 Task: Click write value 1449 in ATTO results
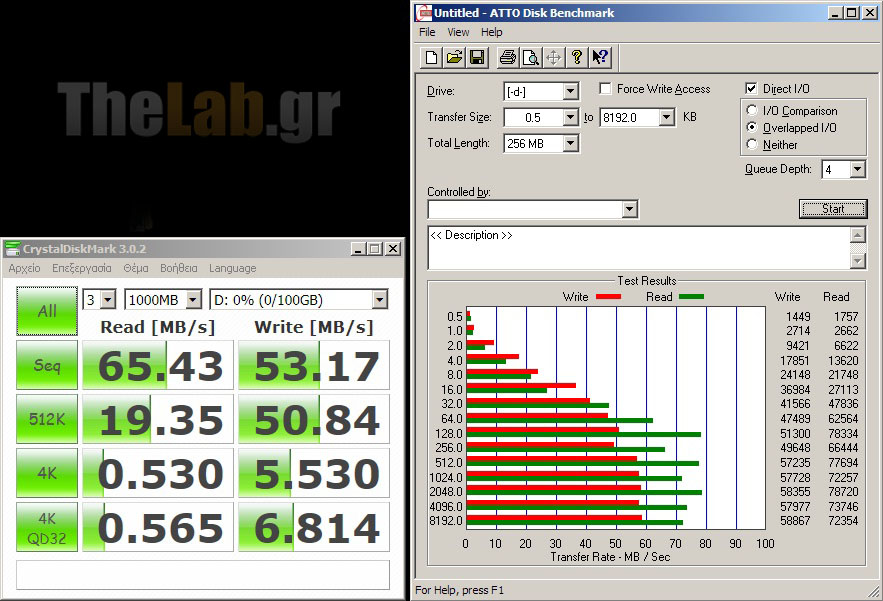(798, 316)
